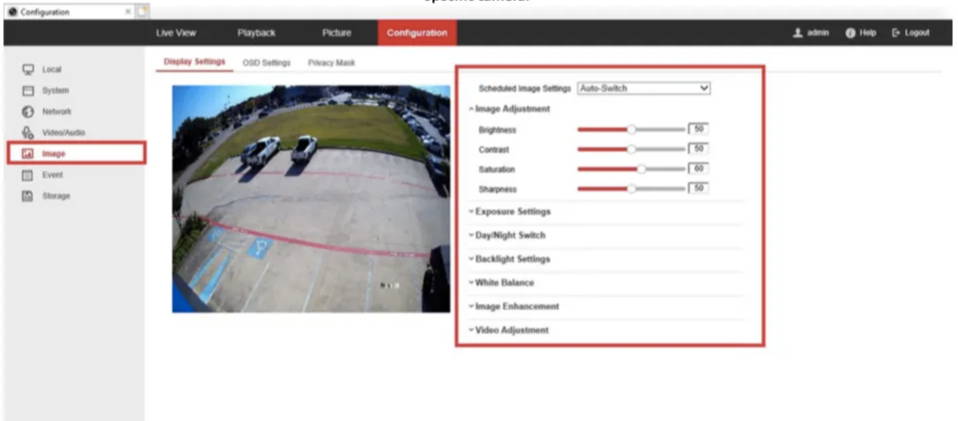Open the Picture tab
958x421 pixels.
point(336,33)
